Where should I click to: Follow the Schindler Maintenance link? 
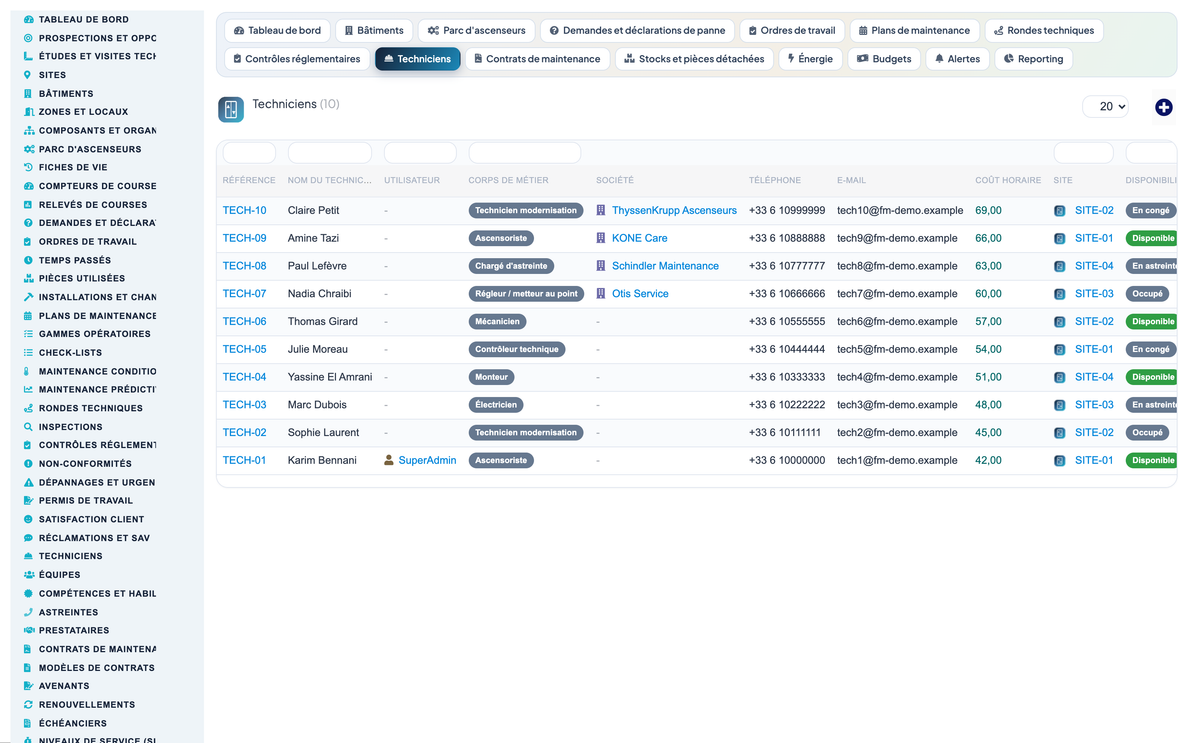665,266
